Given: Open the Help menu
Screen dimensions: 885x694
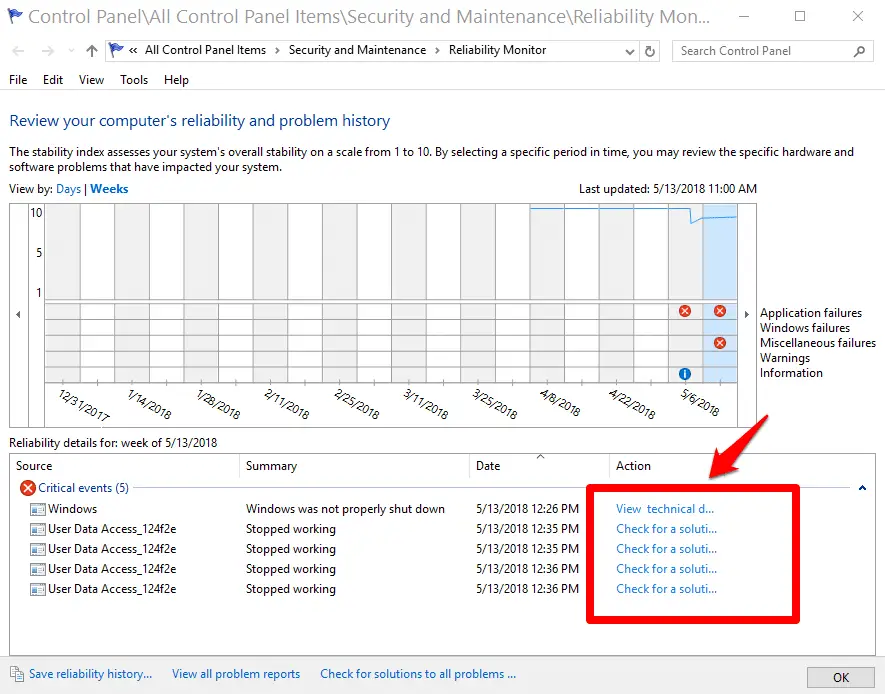Looking at the screenshot, I should coord(176,80).
